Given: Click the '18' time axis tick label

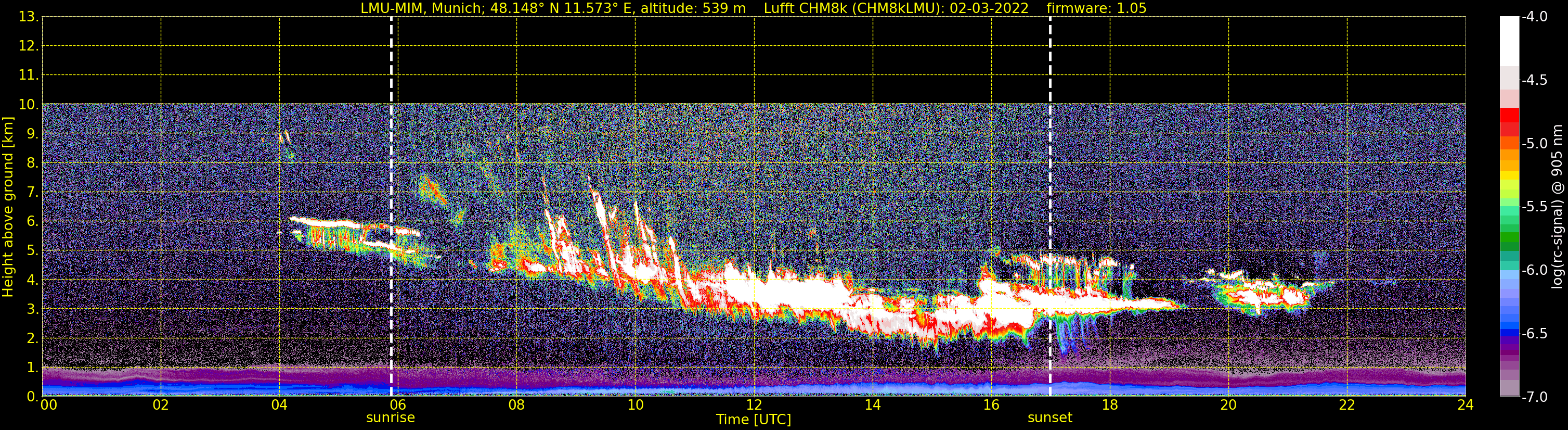Looking at the screenshot, I should tap(1110, 405).
